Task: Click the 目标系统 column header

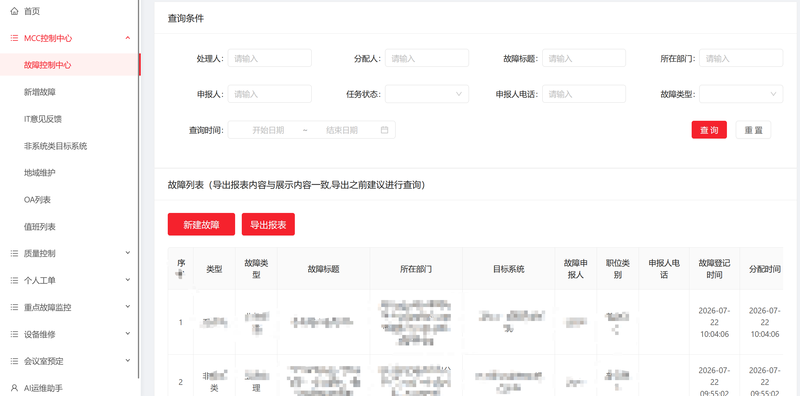Action: click(x=509, y=269)
